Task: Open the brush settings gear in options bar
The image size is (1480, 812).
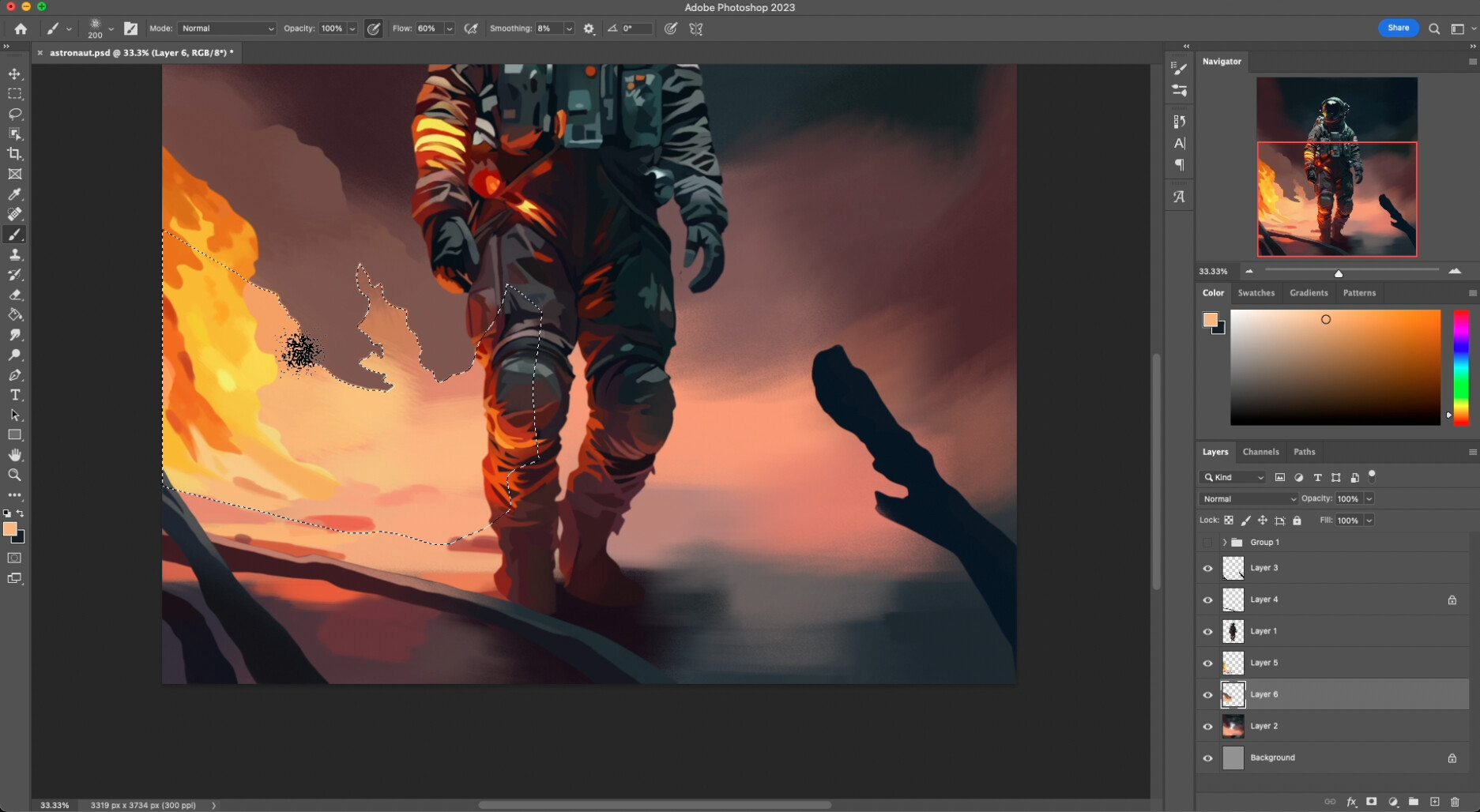Action: [589, 28]
